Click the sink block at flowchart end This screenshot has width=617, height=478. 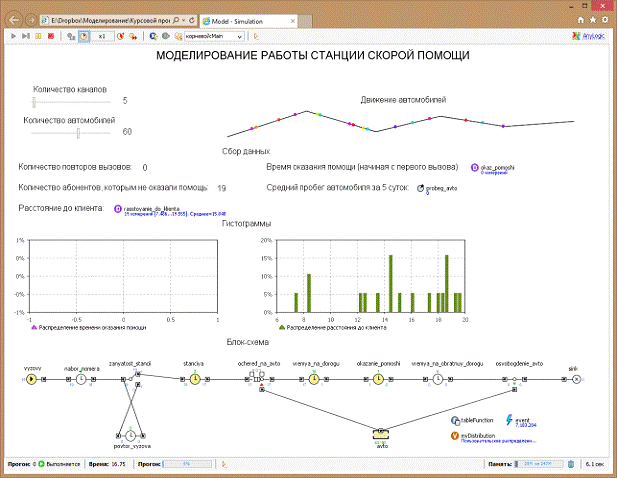click(x=575, y=379)
